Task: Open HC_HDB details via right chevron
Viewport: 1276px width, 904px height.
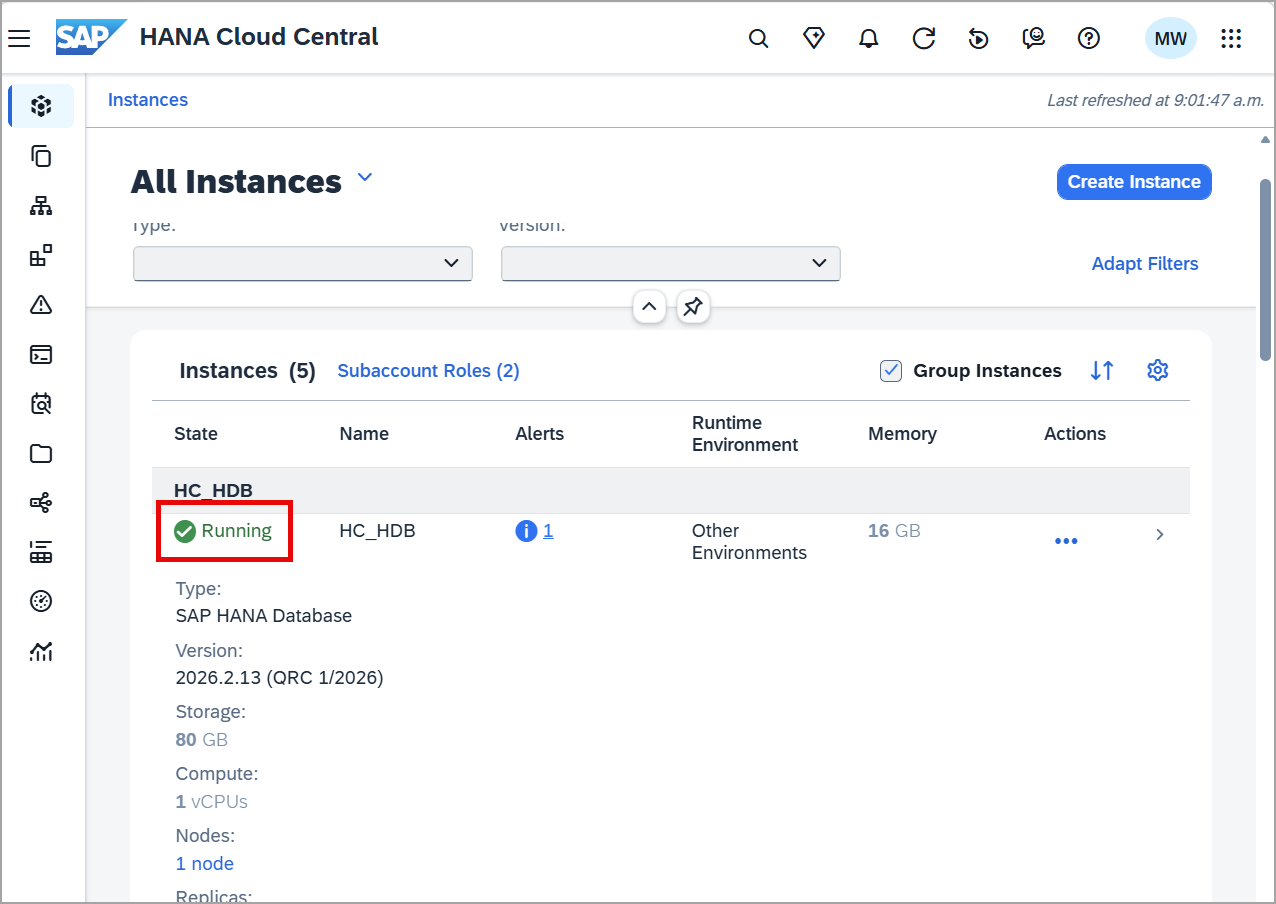Action: (x=1160, y=535)
